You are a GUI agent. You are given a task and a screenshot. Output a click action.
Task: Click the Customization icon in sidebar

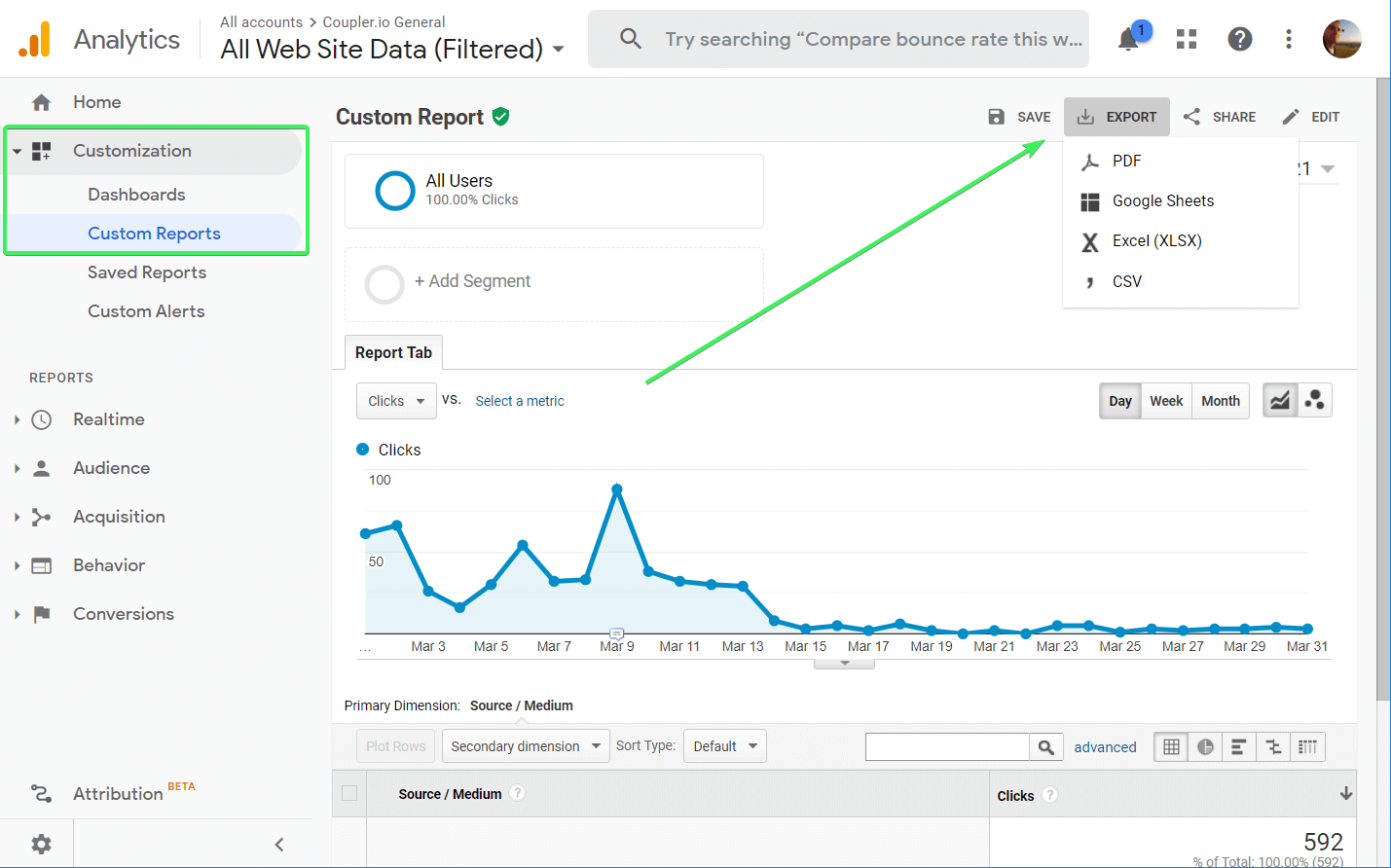[x=41, y=151]
